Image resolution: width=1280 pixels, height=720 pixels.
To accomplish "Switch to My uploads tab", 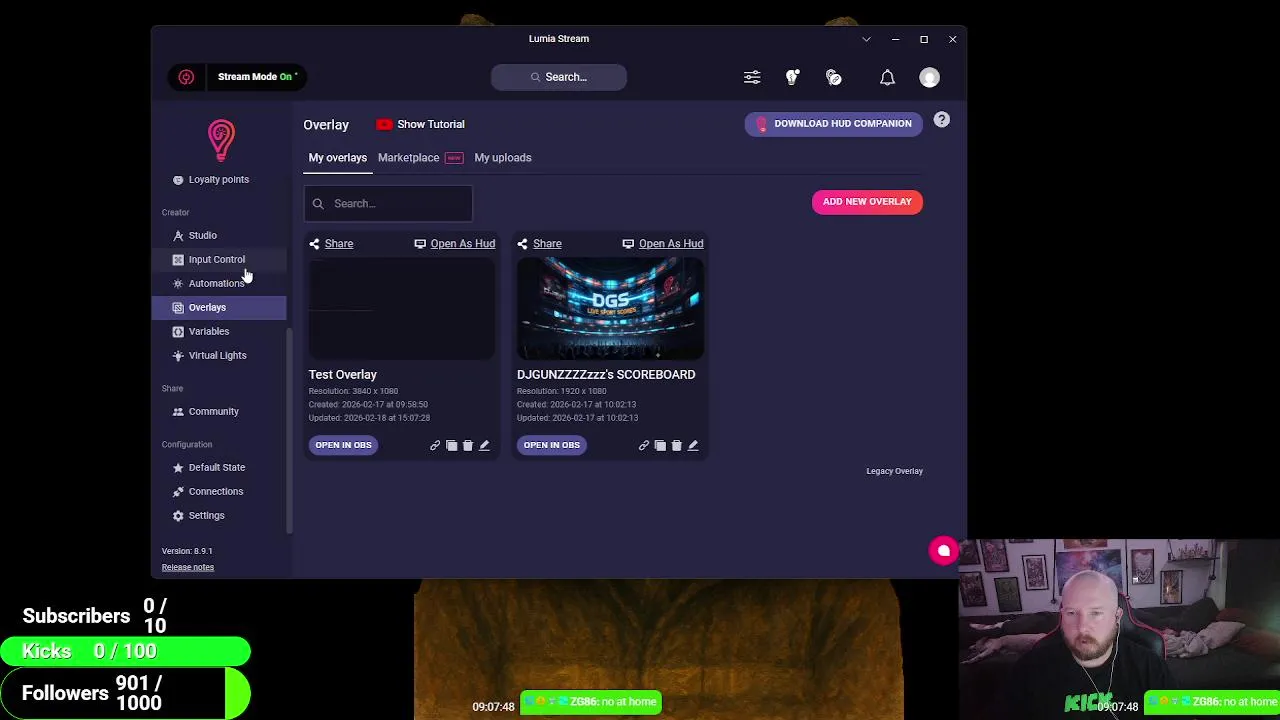I will tap(503, 158).
